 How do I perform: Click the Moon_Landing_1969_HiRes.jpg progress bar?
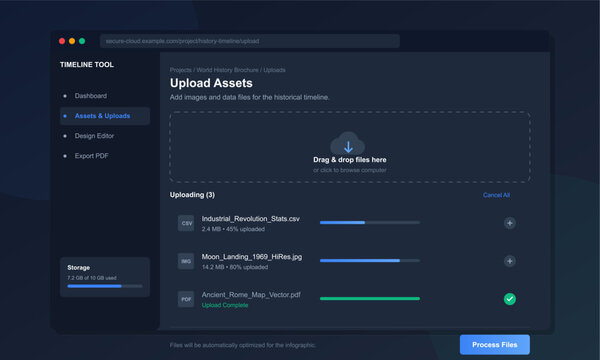[370, 261]
